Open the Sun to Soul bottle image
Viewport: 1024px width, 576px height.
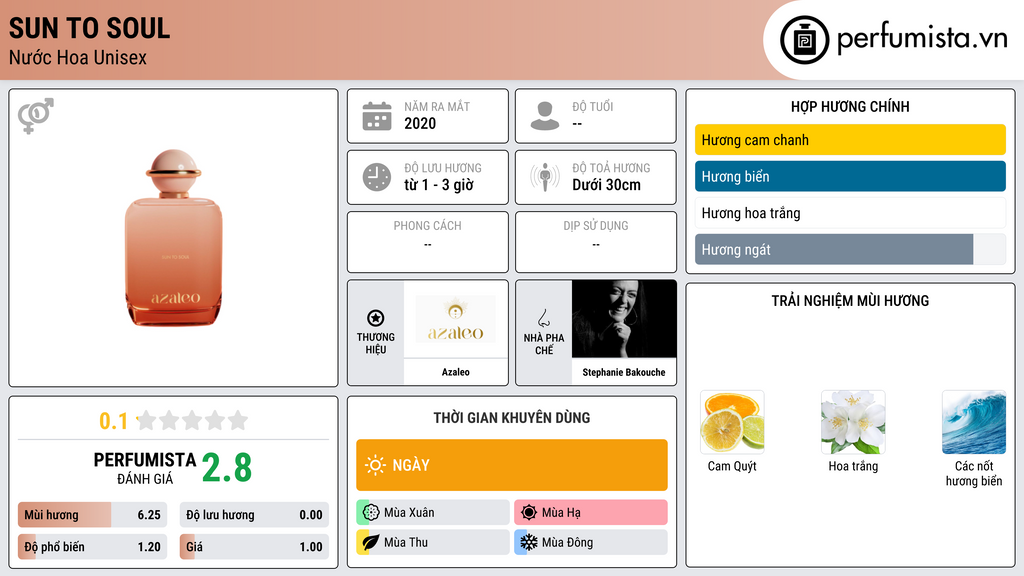click(174, 238)
